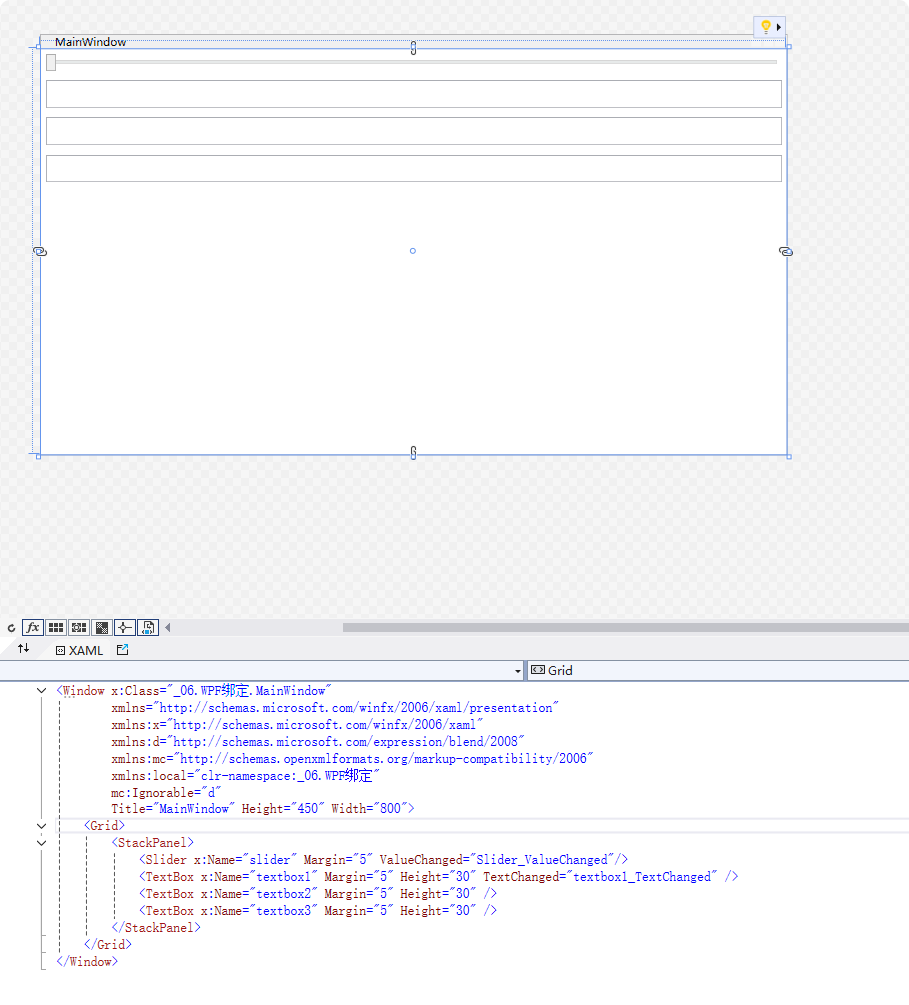909x1005 pixels.
Task: Click the closing </StackPanel> tag
Action: [x=156, y=928]
